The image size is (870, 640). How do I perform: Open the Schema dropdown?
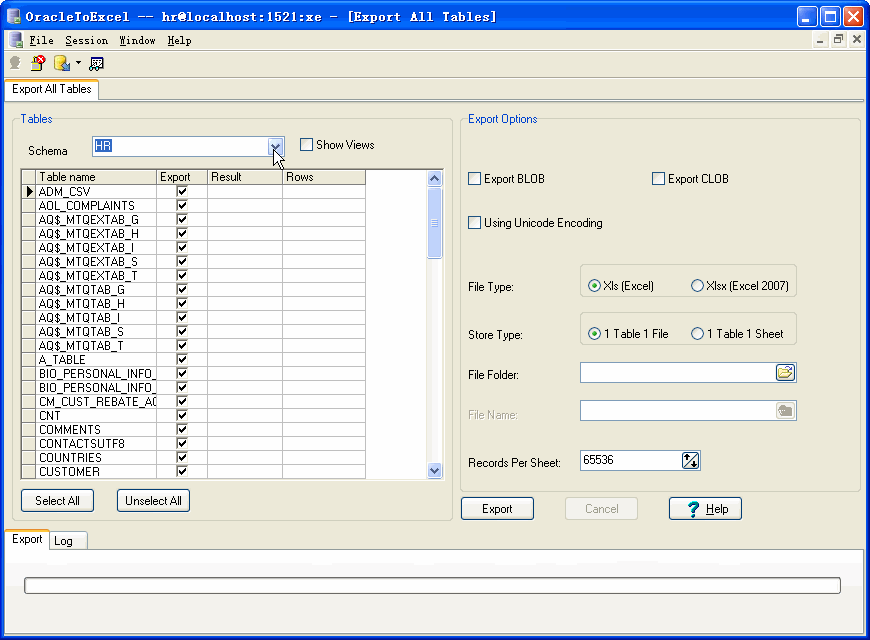[x=275, y=147]
